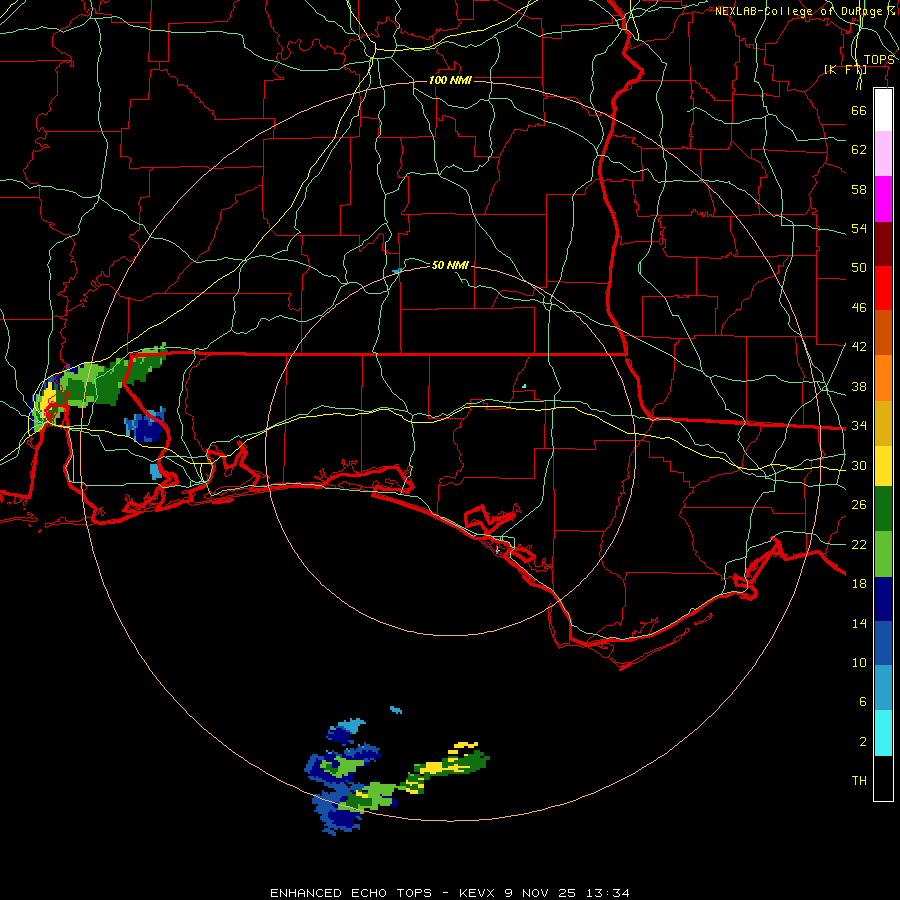900x900 pixels.
Task: Click the light green legend swatch
Action: point(883,554)
